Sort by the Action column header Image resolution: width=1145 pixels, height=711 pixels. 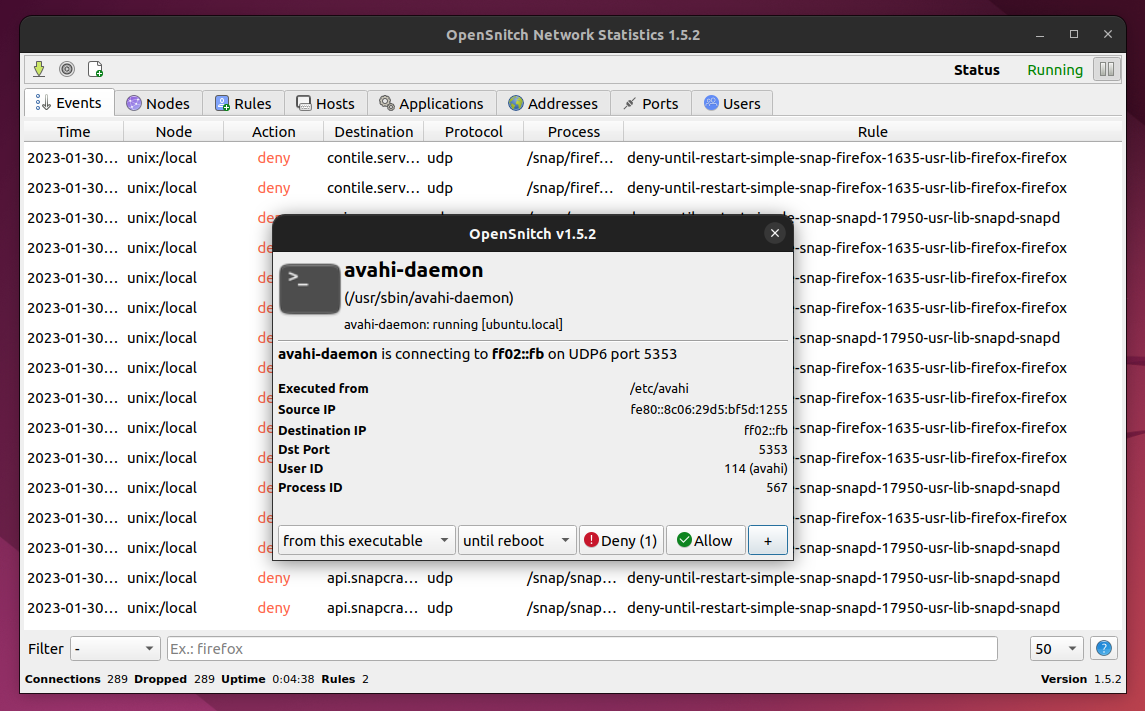[274, 131]
